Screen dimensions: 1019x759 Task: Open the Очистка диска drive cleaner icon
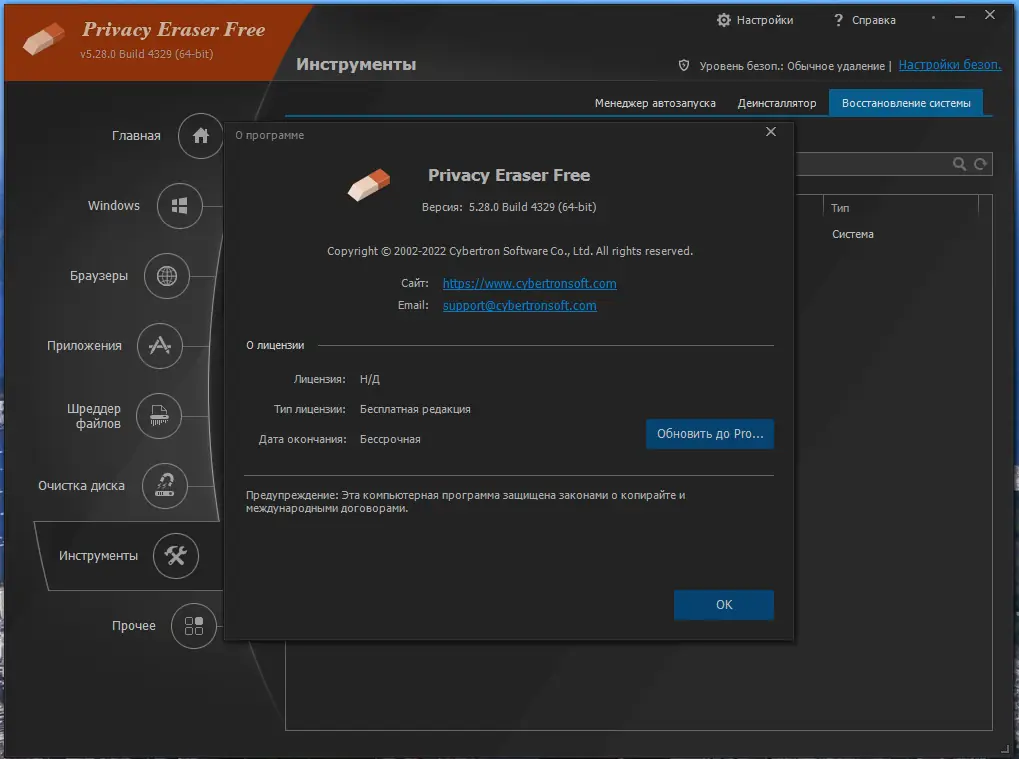(x=165, y=485)
